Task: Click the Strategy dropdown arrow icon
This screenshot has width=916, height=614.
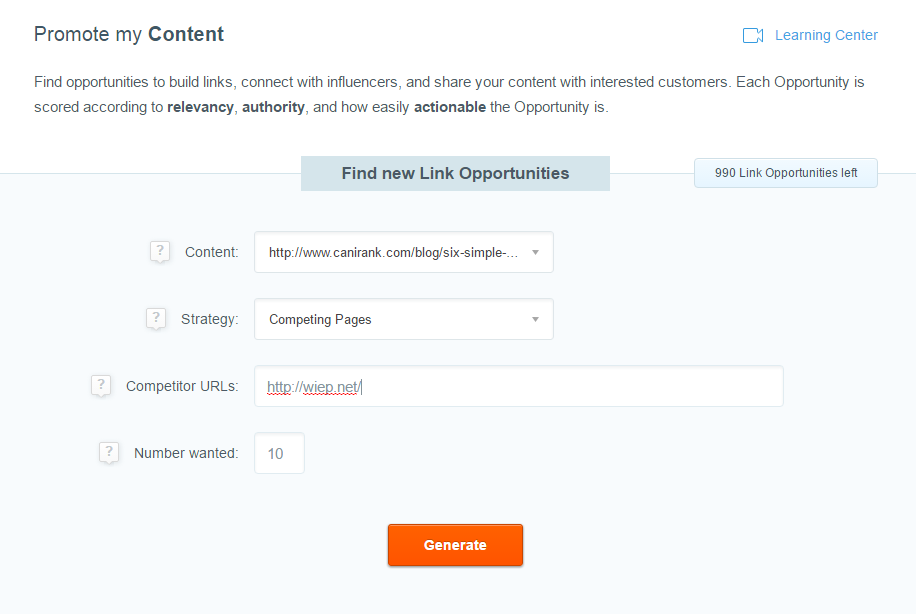Action: tap(536, 318)
